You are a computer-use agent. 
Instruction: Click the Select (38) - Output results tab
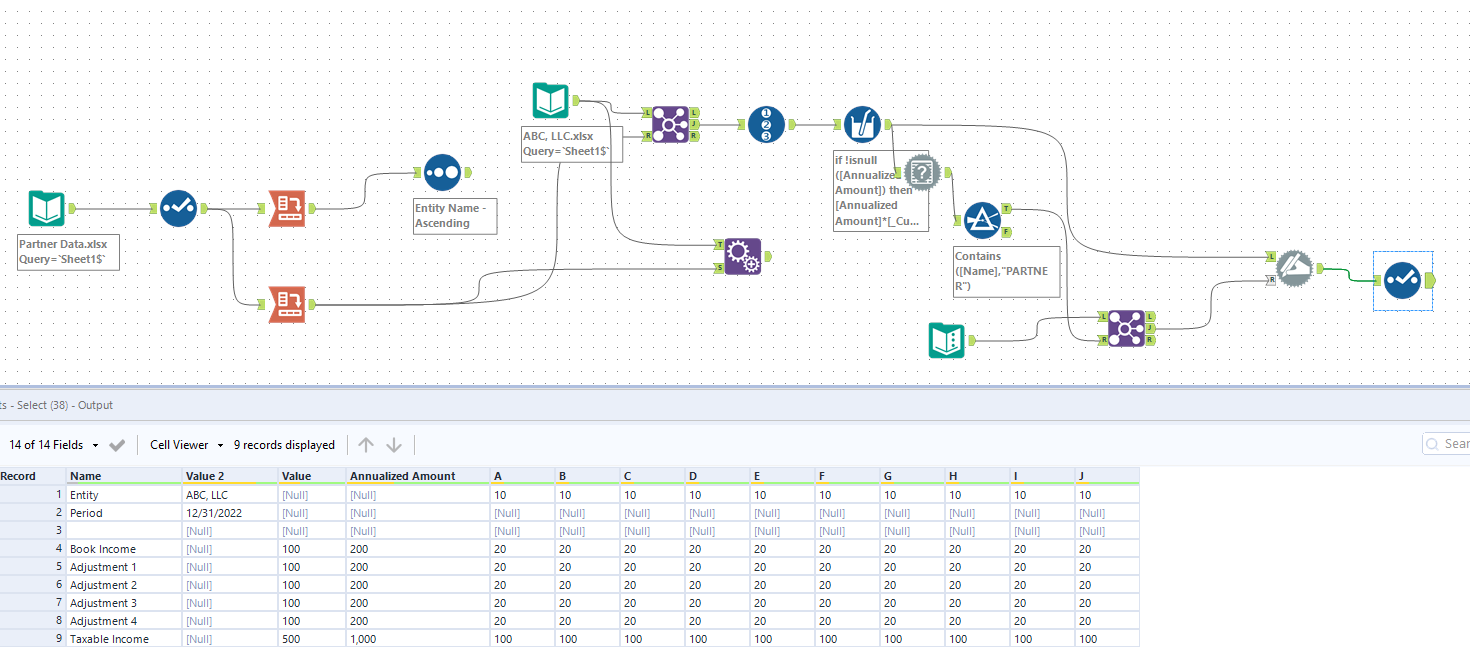coord(55,404)
